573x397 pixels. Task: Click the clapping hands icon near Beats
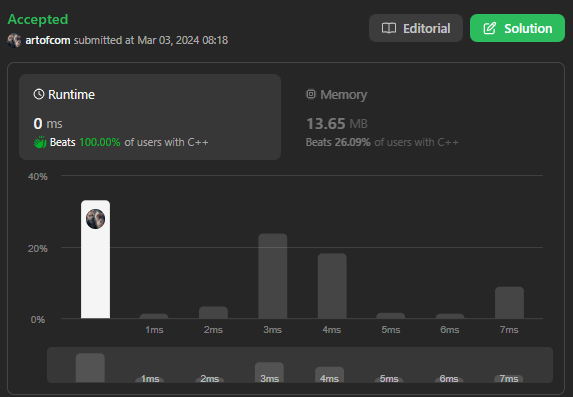tap(40, 142)
